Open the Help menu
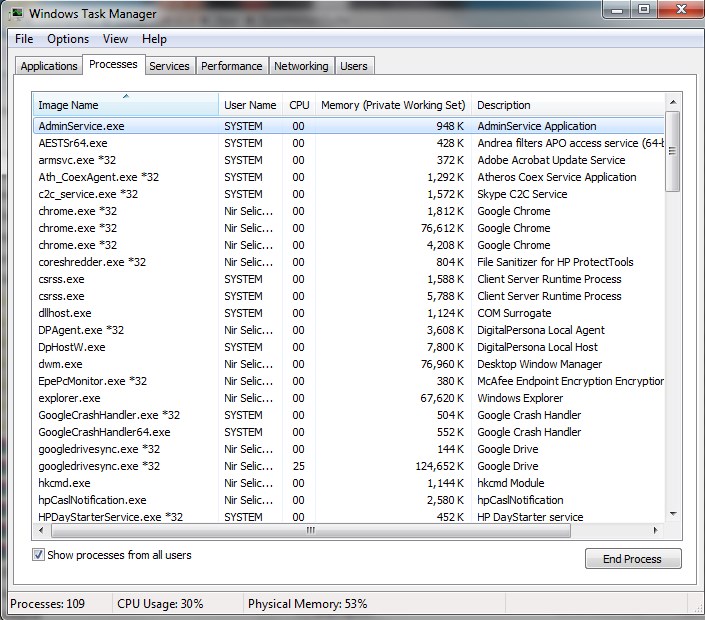Viewport: 705px width, 620px height. (154, 39)
